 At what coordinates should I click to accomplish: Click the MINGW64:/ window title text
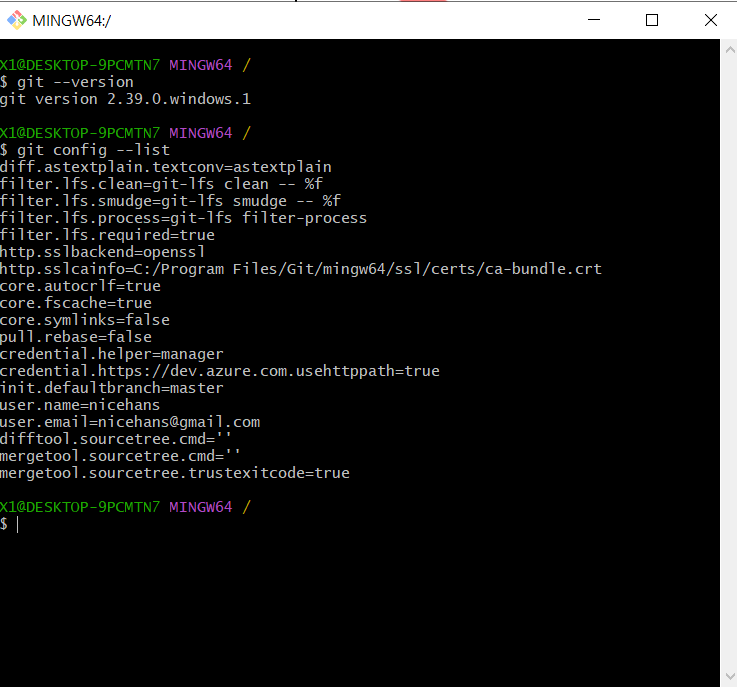[71, 21]
